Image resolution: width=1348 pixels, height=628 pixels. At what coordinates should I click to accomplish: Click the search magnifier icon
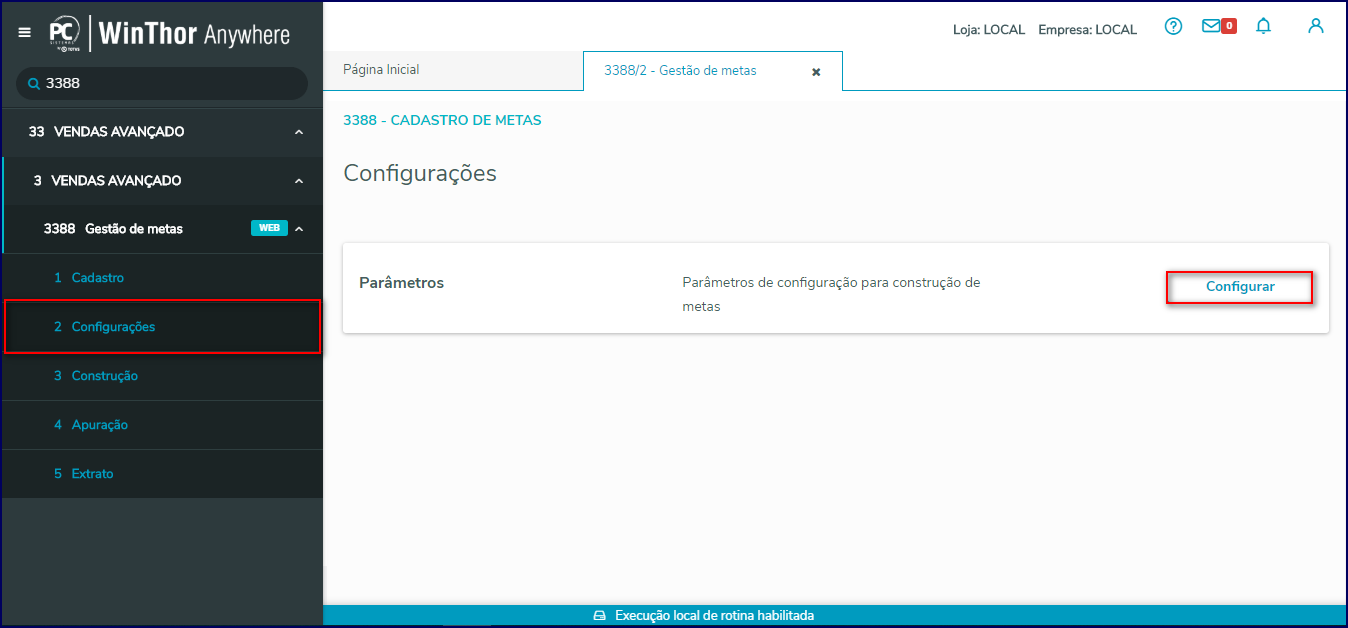(33, 84)
